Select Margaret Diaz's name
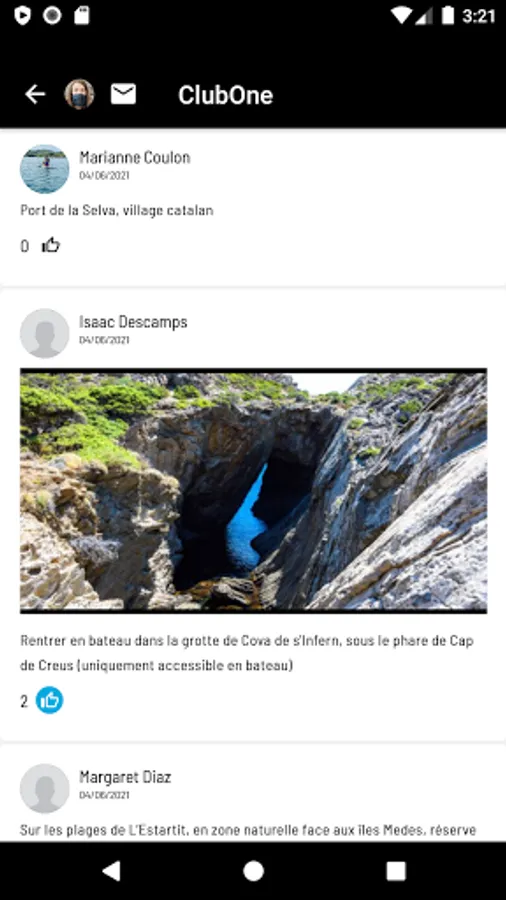Screen dimensions: 506x900 [125, 777]
